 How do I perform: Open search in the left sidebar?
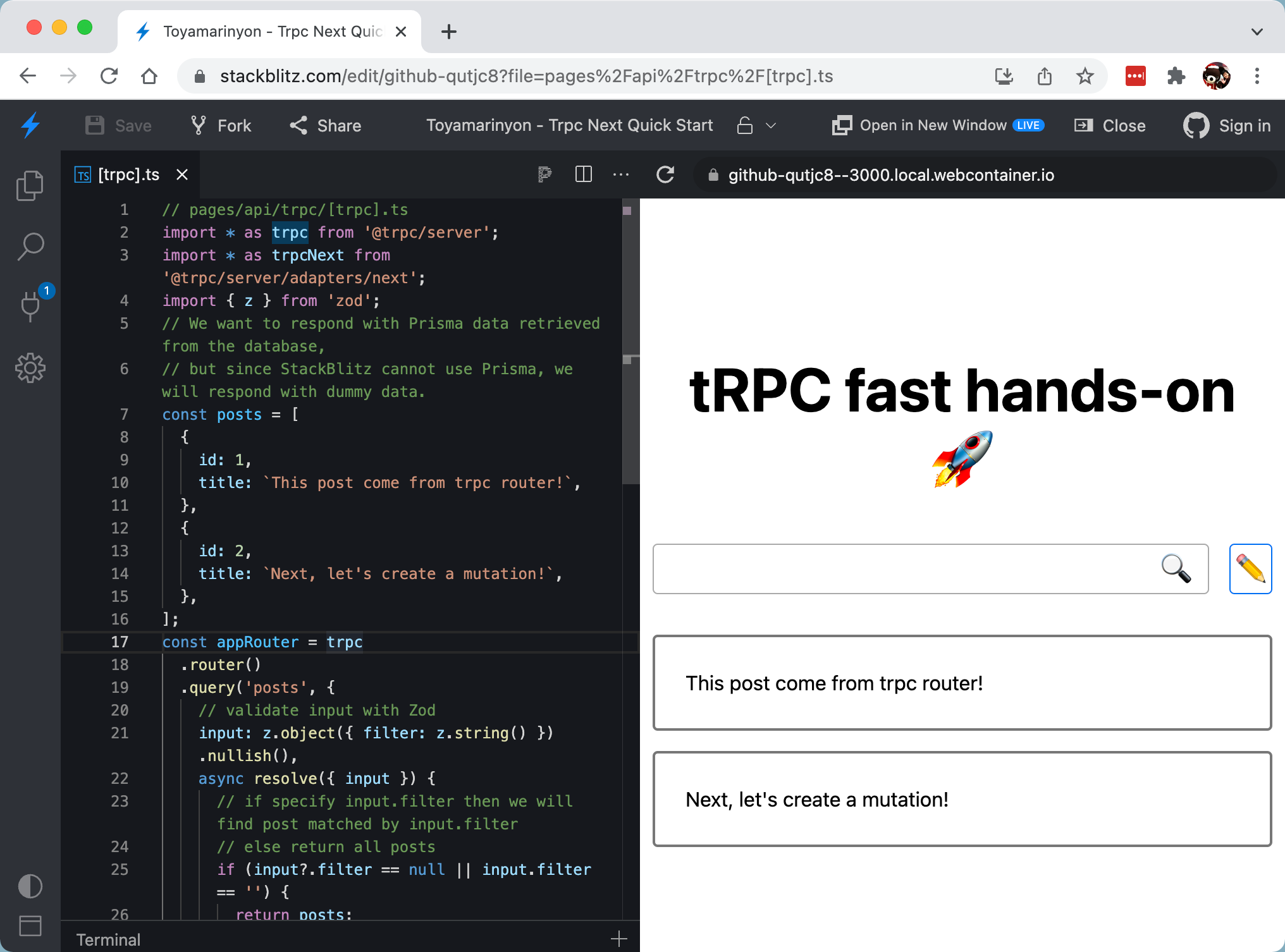pos(30,247)
